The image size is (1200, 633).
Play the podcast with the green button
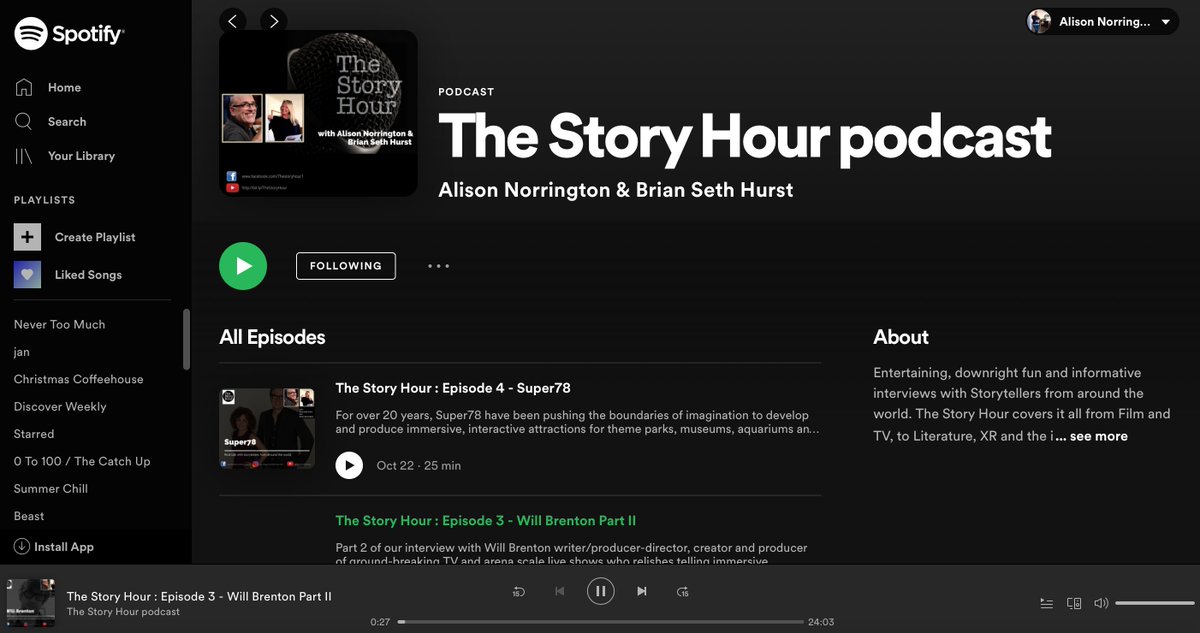tap(243, 265)
